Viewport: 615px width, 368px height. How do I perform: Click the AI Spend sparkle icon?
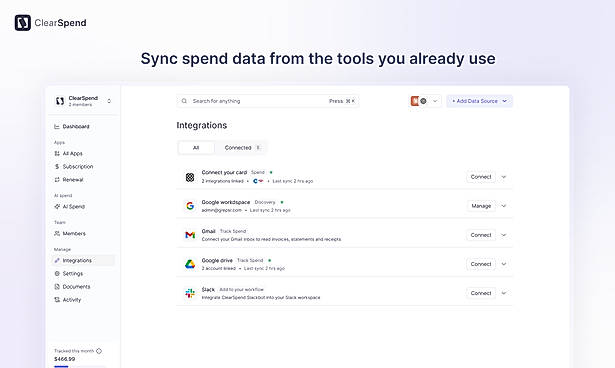click(x=57, y=206)
